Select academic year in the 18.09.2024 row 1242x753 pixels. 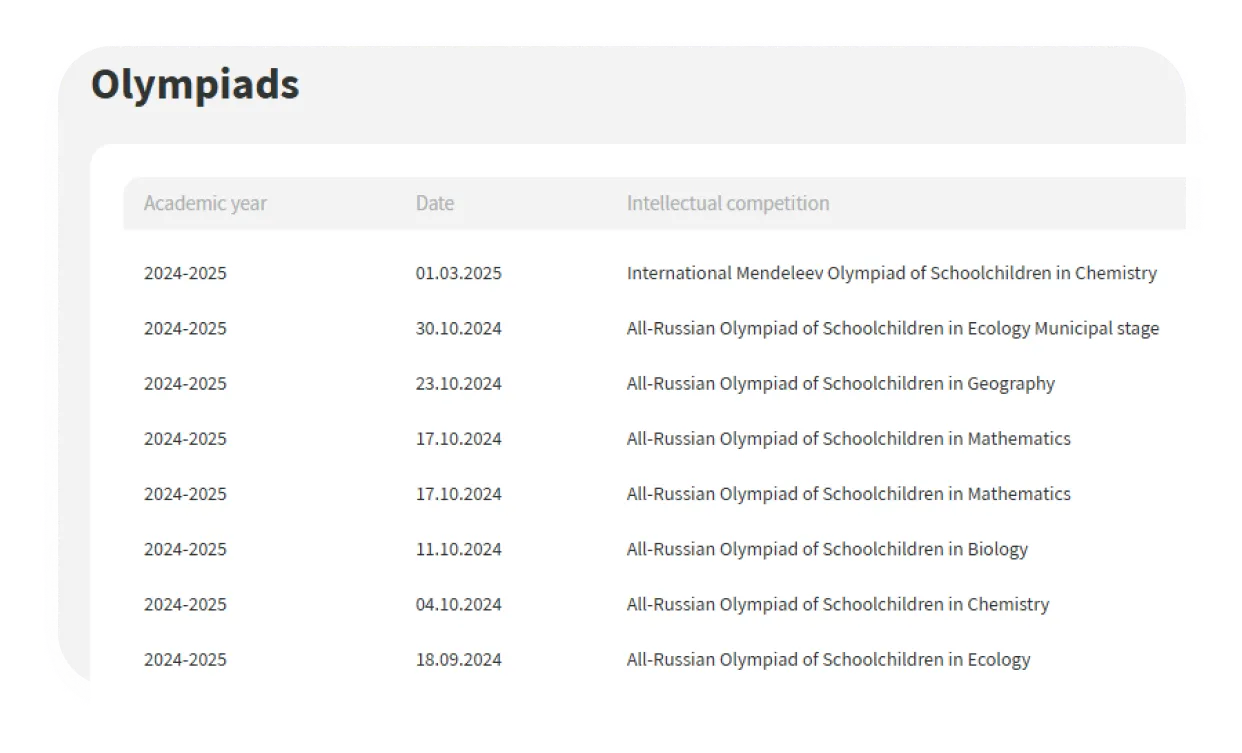point(185,659)
